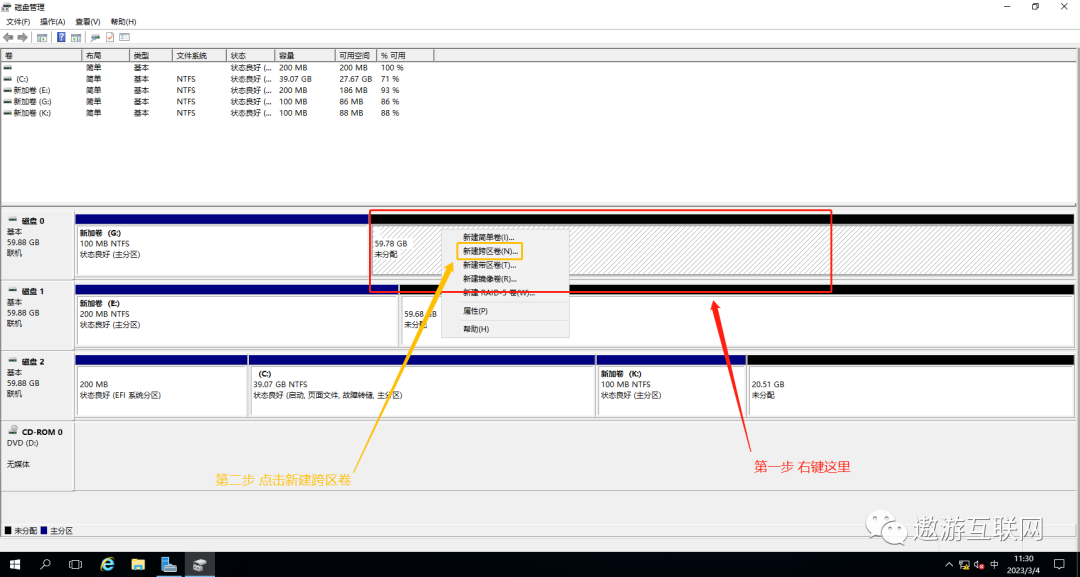The image size is (1080, 577).
Task: Open the 帮助(H) menu in menu bar
Action: tap(123, 22)
